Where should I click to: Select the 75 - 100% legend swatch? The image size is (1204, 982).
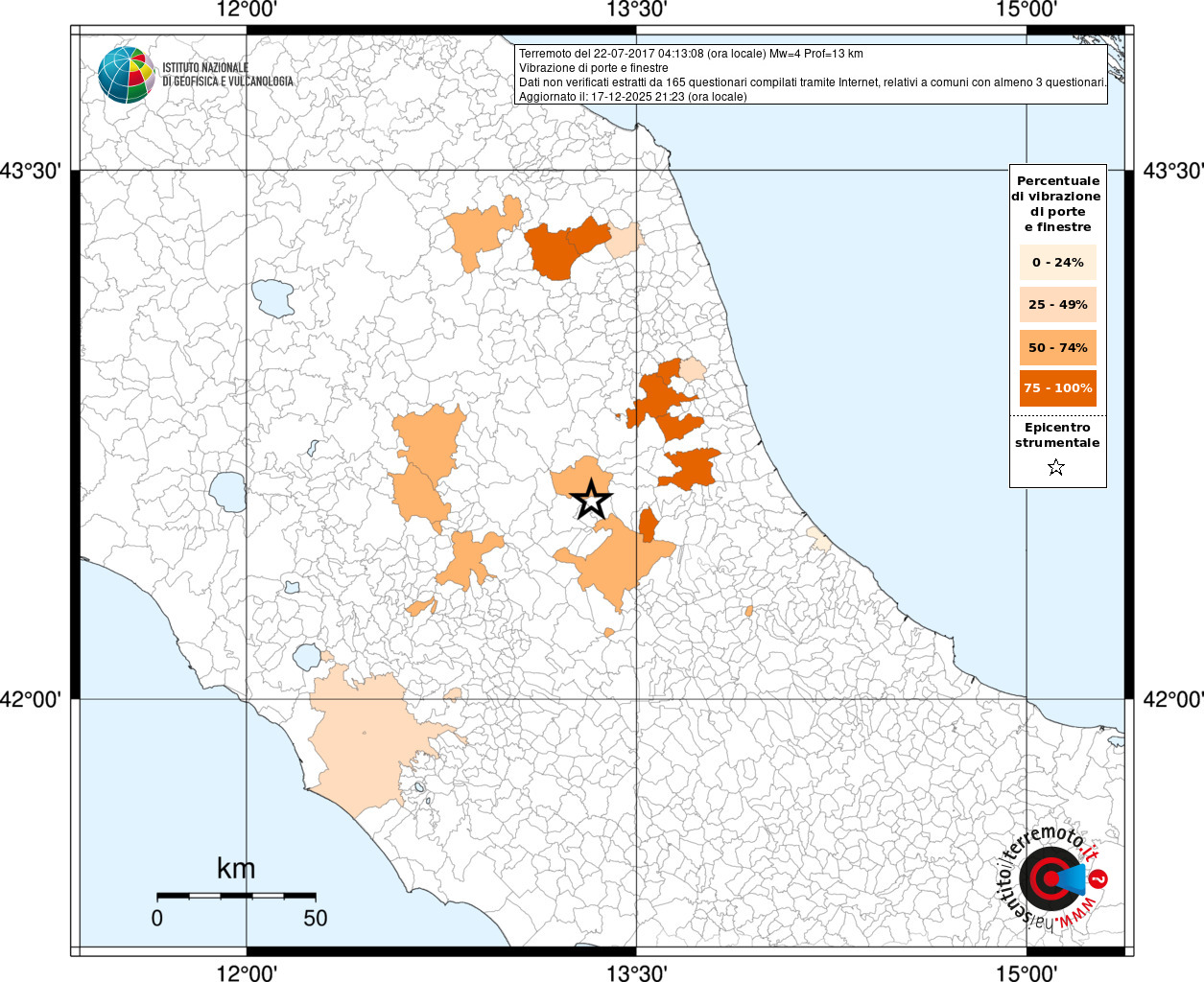pos(1058,388)
